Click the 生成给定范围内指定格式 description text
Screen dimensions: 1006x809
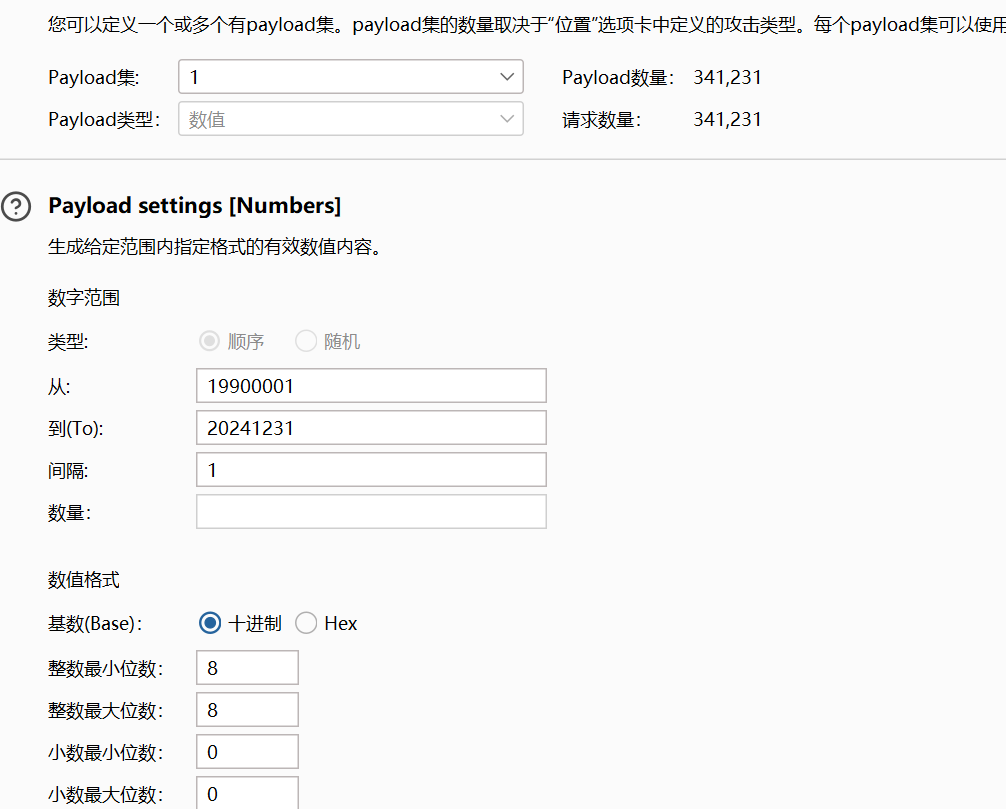[214, 247]
